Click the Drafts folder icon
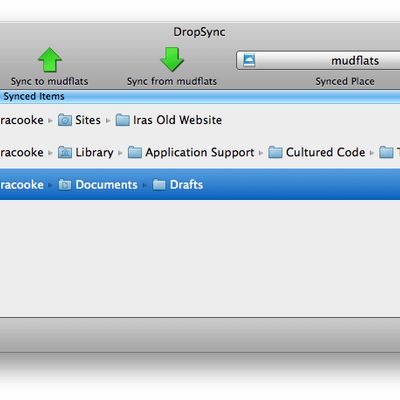Image resolution: width=400 pixels, height=400 pixels. click(x=159, y=185)
